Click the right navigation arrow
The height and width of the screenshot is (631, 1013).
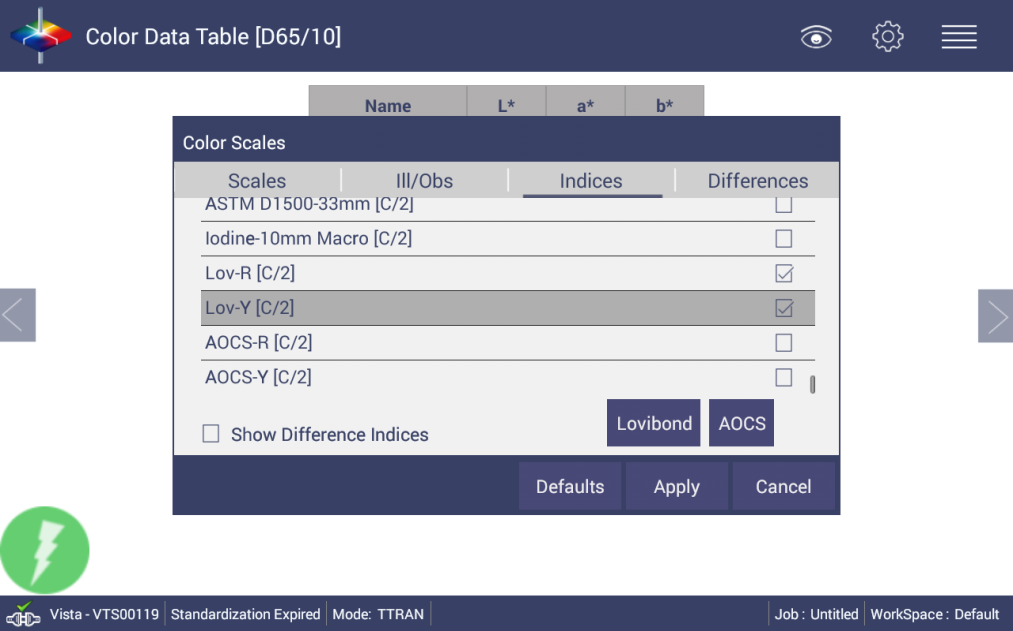[995, 316]
